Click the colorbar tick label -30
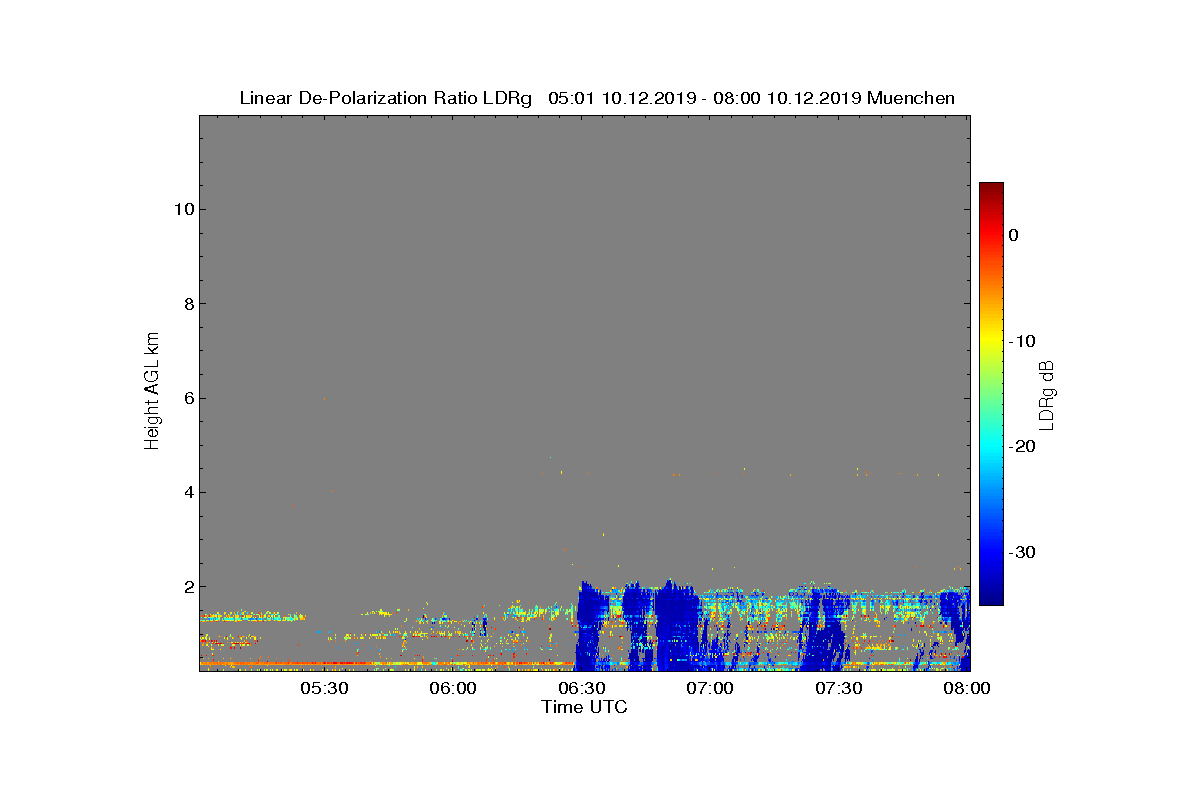Viewport: 1200px width, 800px height. click(1021, 552)
